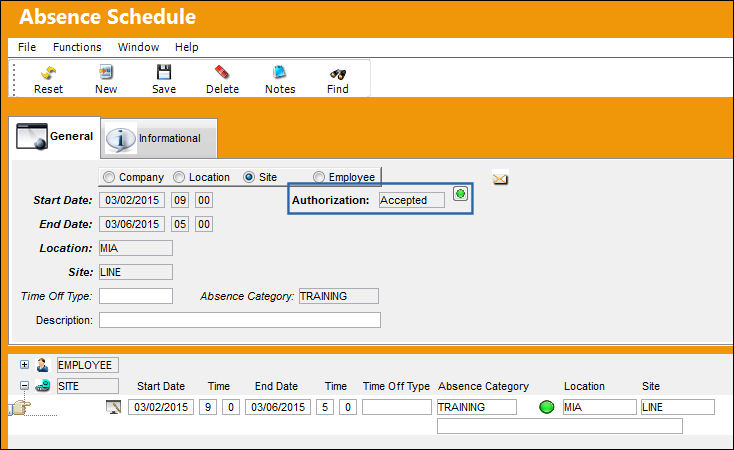This screenshot has width=734, height=450.
Task: Select the SITE tree label
Action: tap(88, 386)
